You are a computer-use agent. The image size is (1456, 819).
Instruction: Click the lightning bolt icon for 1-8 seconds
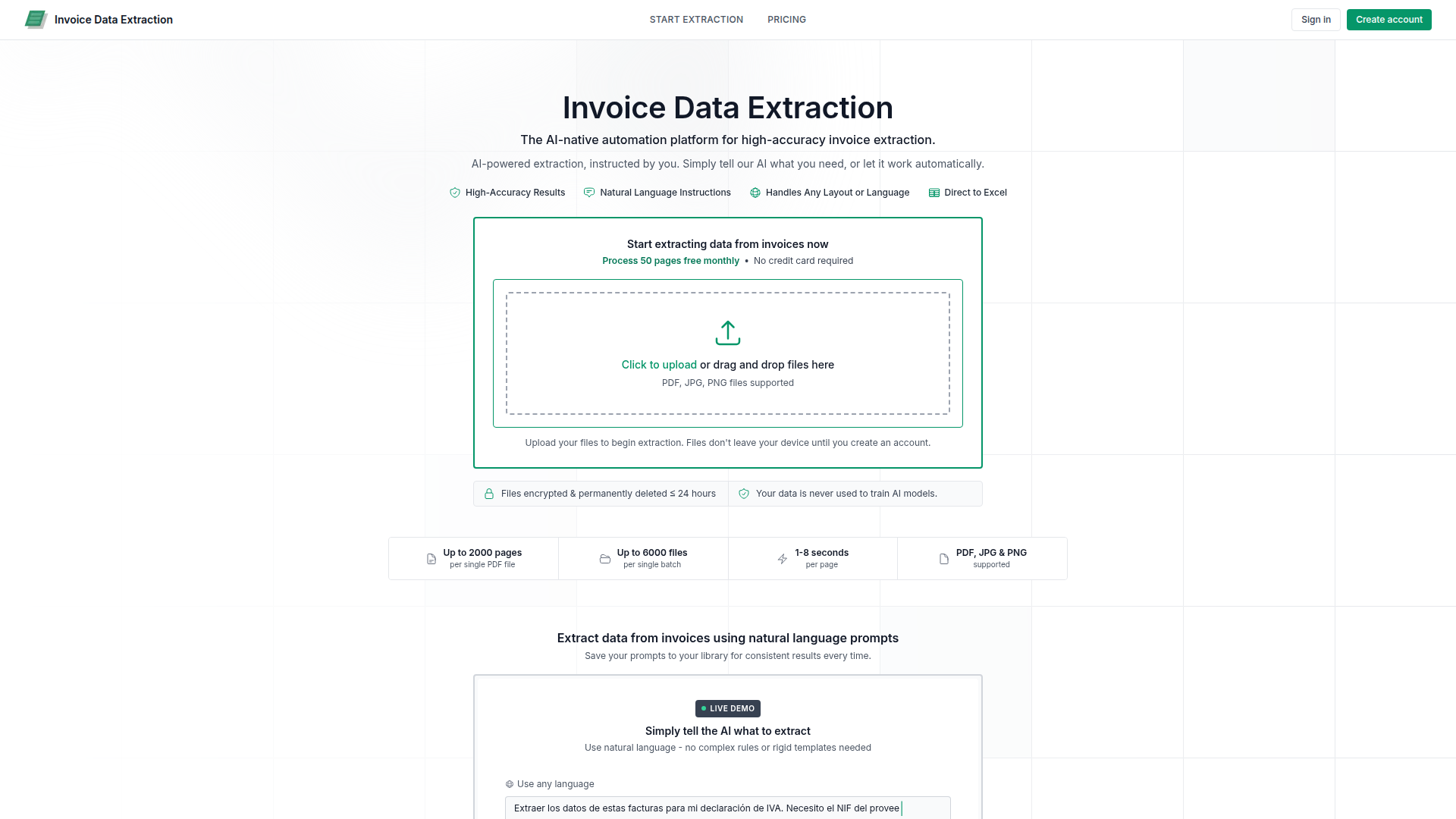coord(783,559)
